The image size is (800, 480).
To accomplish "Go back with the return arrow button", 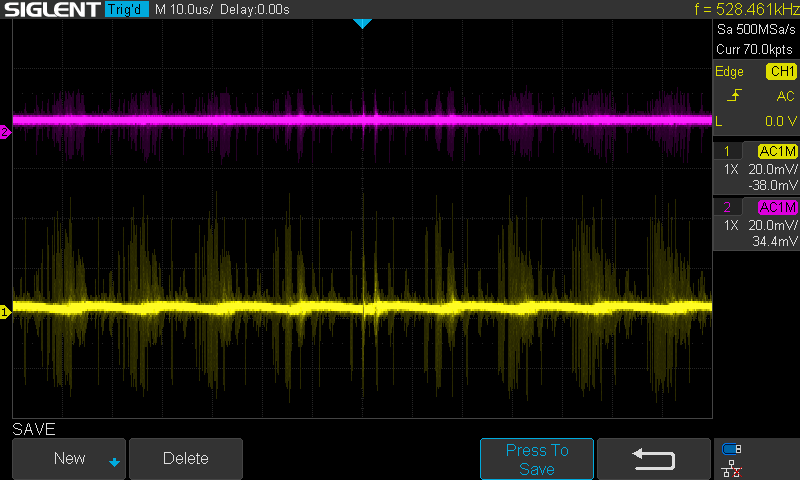I will pos(654,459).
